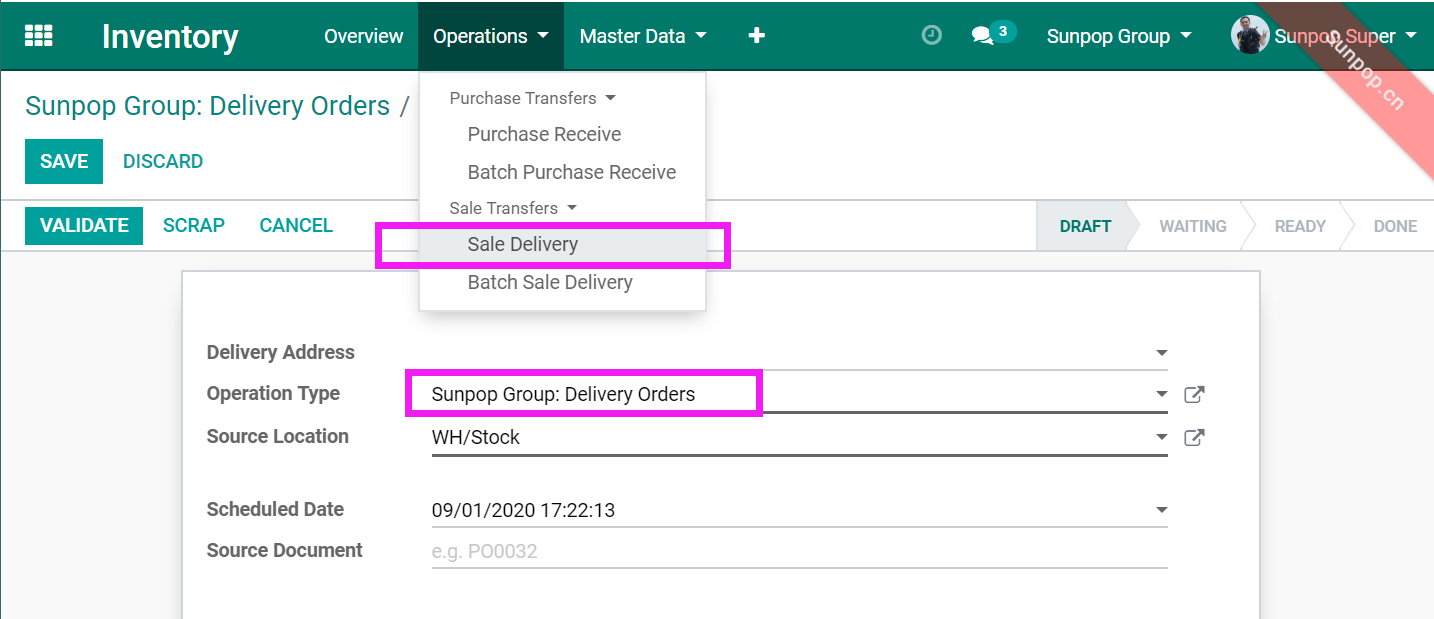Click the CANCEL button
Viewport: 1434px width, 619px height.
click(296, 225)
